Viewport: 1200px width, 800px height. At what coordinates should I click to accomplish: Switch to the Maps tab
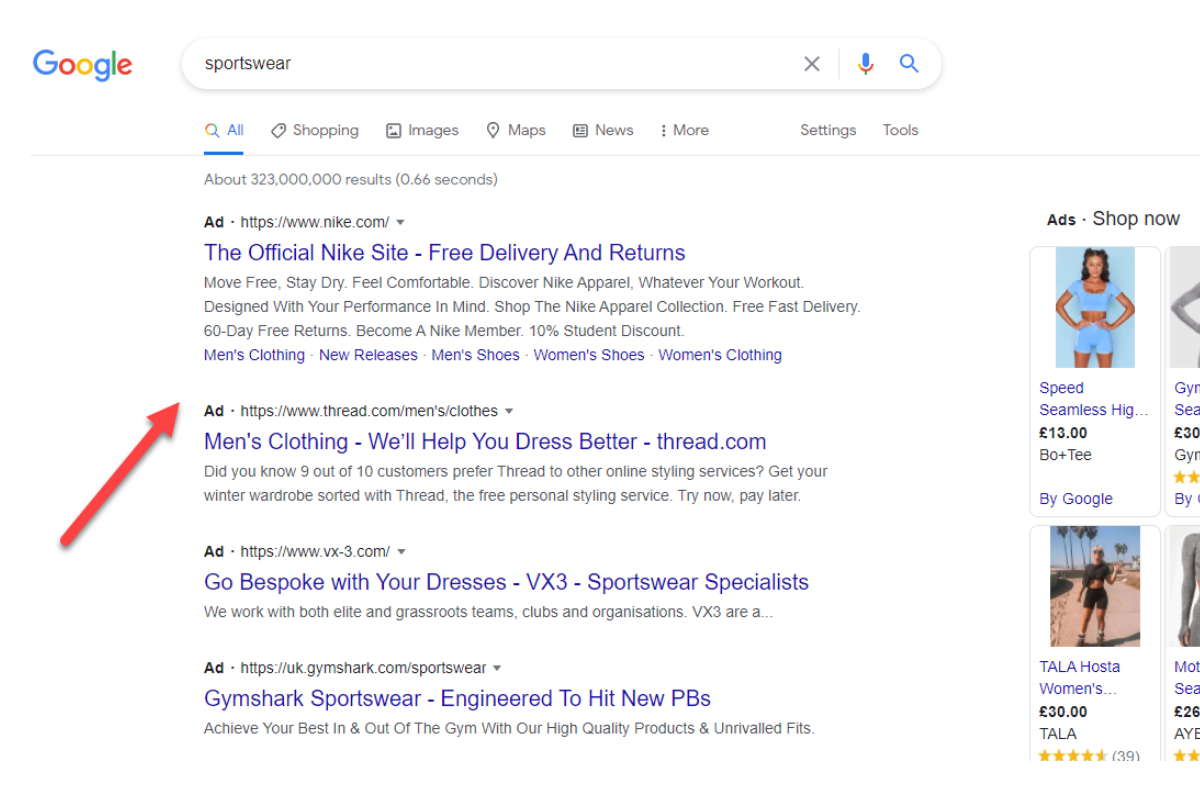tap(516, 130)
